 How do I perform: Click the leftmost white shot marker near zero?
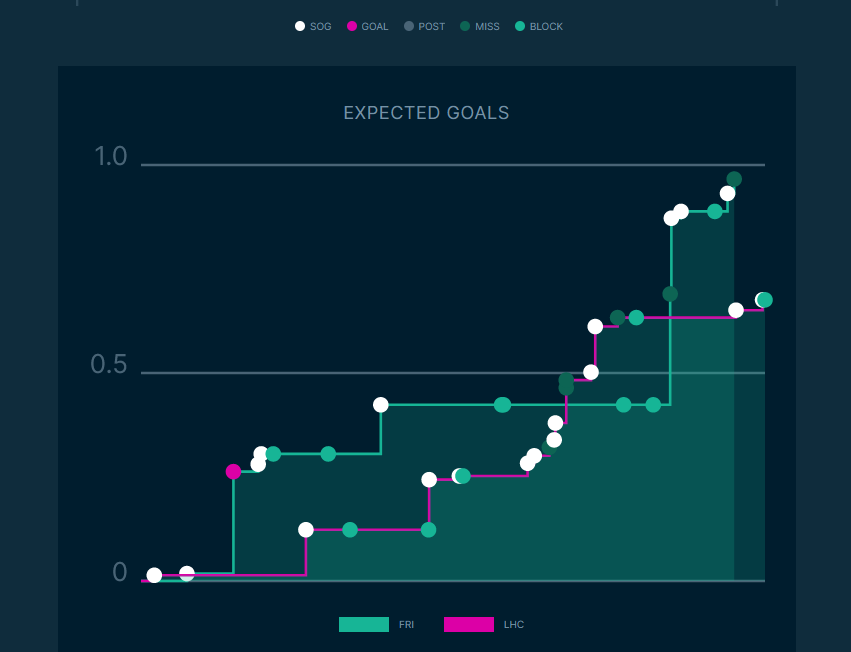click(x=154, y=575)
